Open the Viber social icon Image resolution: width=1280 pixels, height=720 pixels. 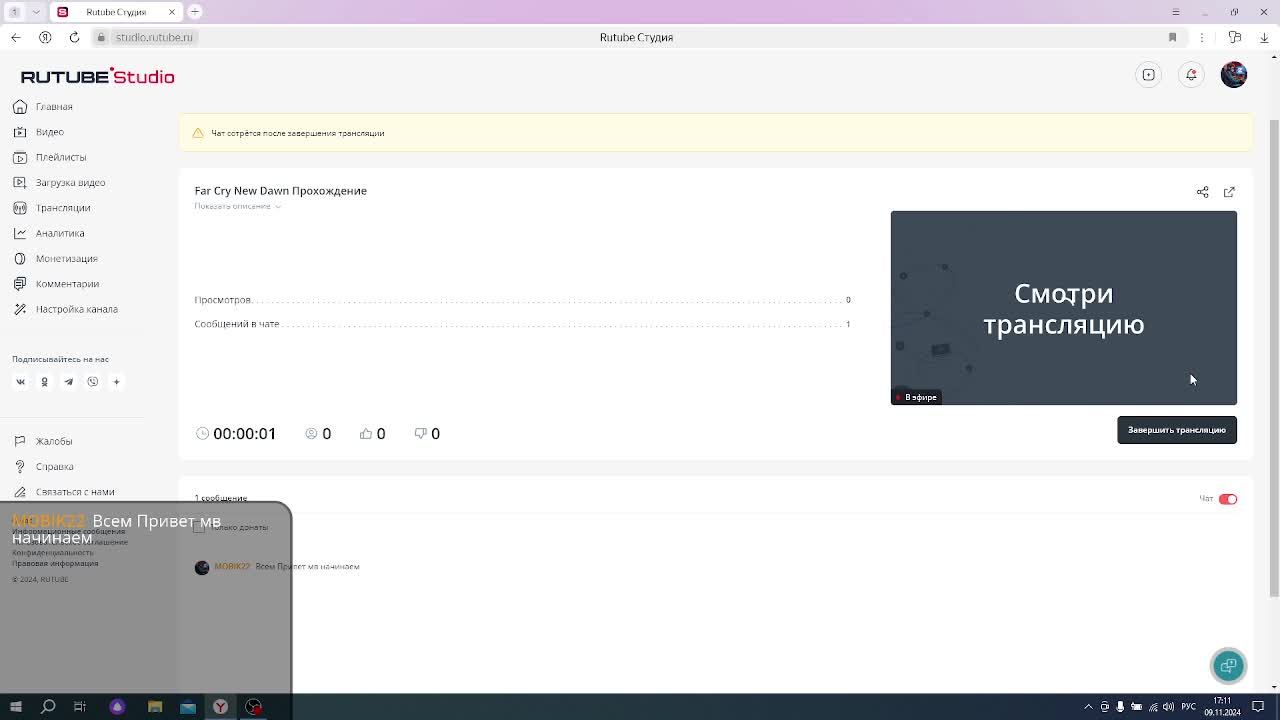(92, 381)
